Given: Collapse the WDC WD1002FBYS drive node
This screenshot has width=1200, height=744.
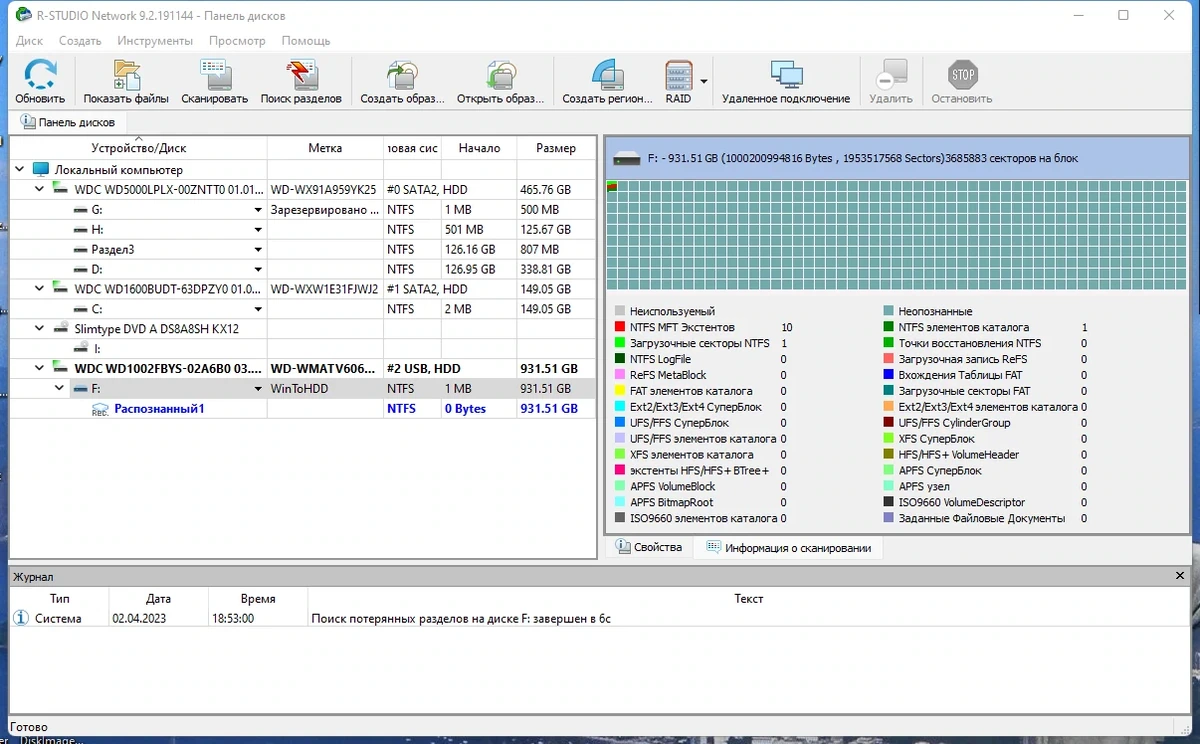Looking at the screenshot, I should coord(40,368).
